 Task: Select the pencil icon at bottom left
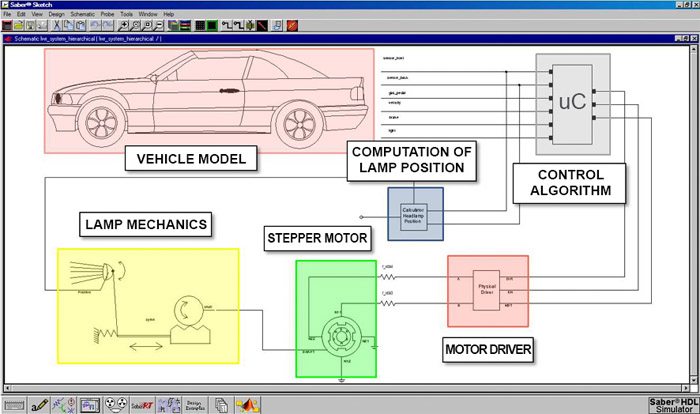[x=39, y=405]
